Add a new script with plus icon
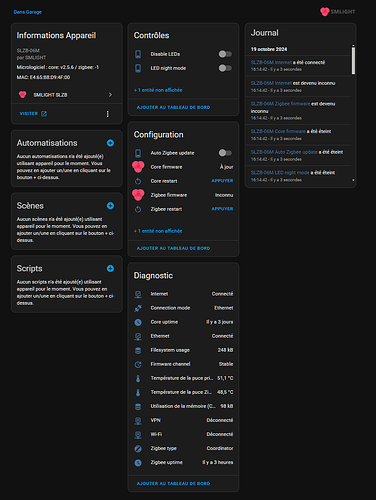Viewport: 376px width, 500px height. coord(110,268)
